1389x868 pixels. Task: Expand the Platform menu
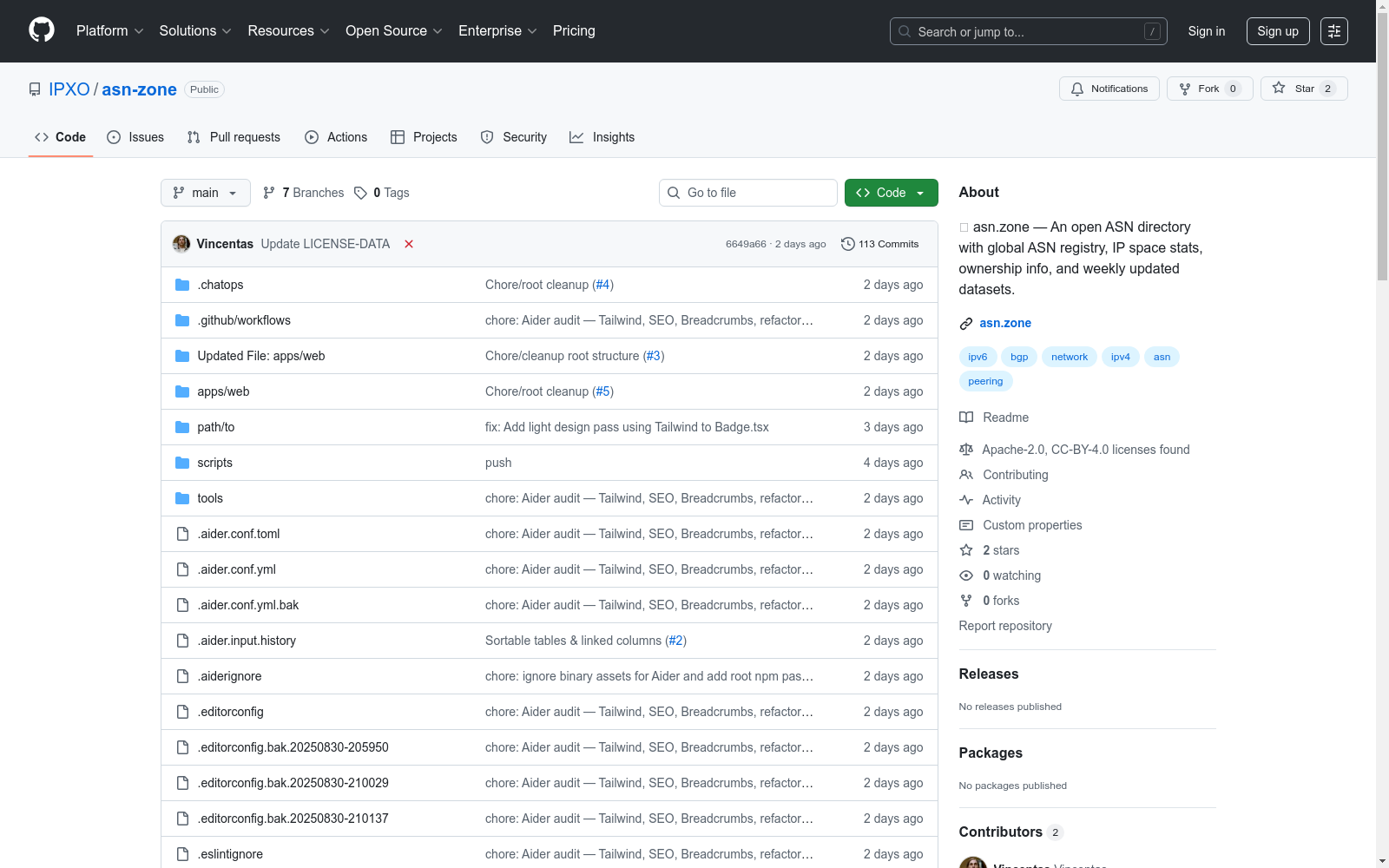point(110,31)
